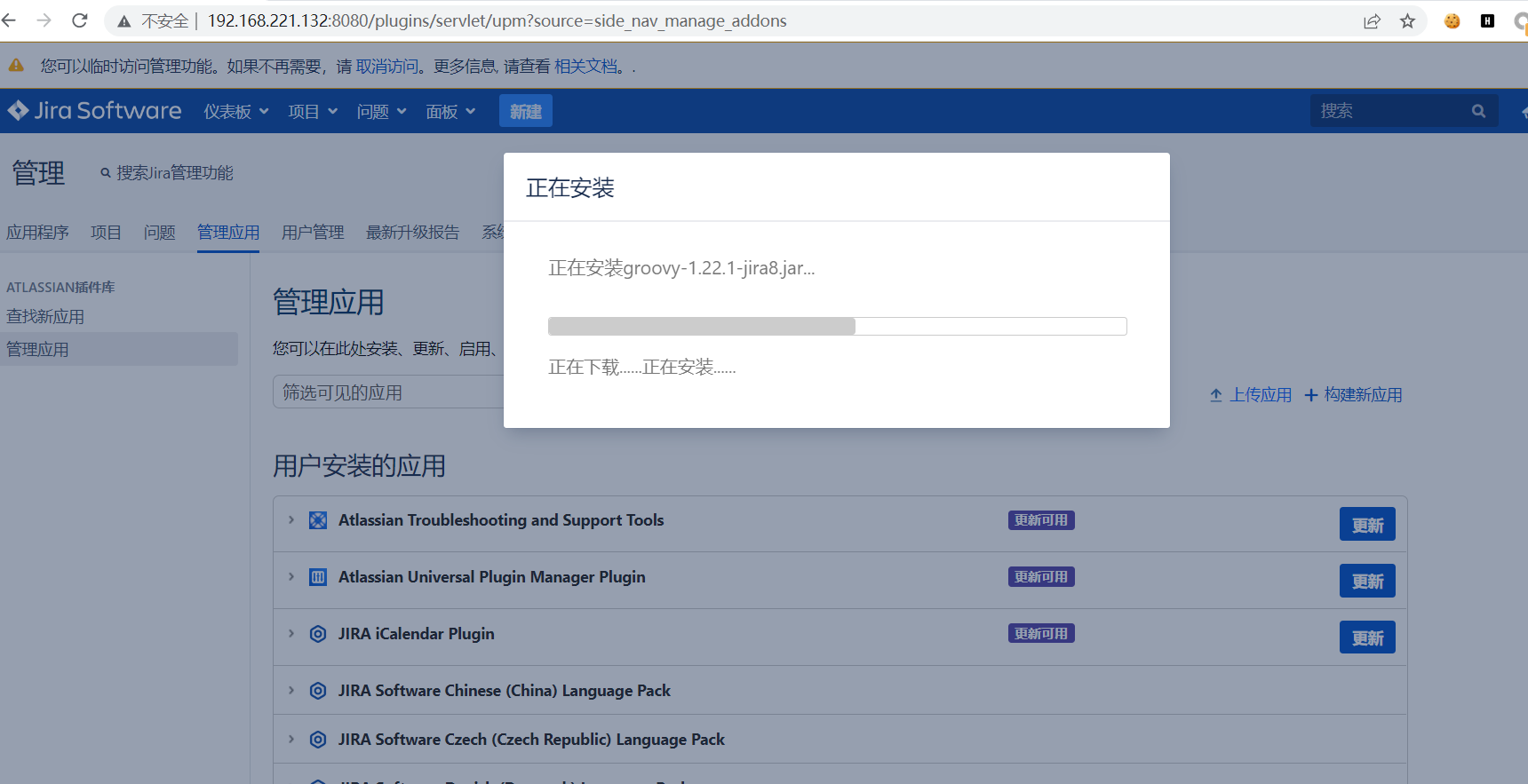Update the JIRA iCalendar Plugin
Screen dimensions: 1528x784
(x=1367, y=637)
